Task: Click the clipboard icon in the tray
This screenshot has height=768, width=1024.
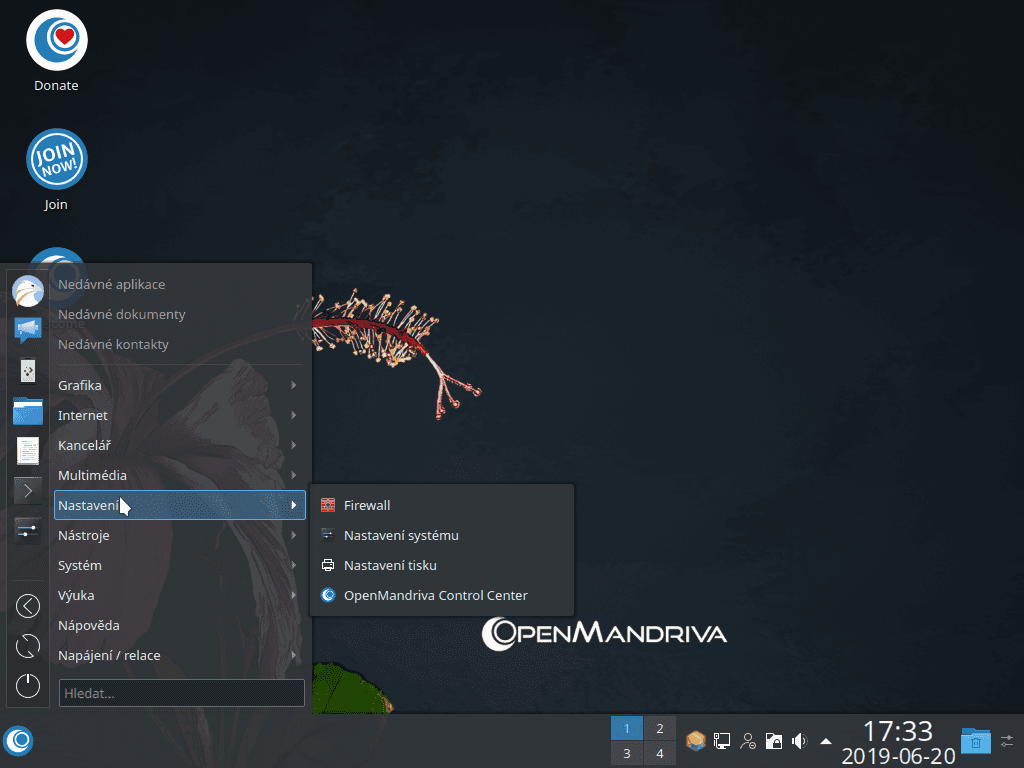Action: [x=773, y=740]
